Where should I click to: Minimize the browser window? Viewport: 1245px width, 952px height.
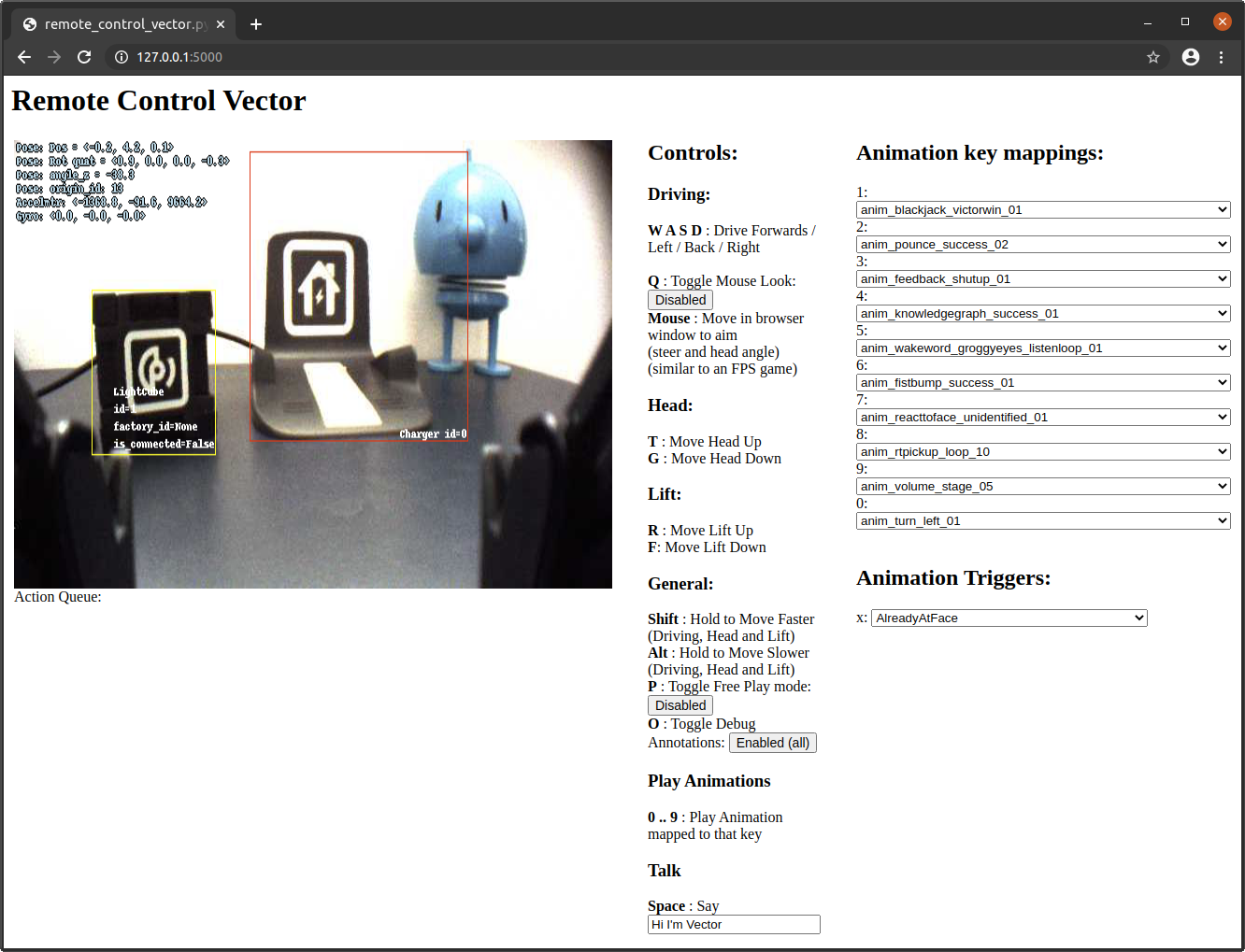coord(1148,21)
